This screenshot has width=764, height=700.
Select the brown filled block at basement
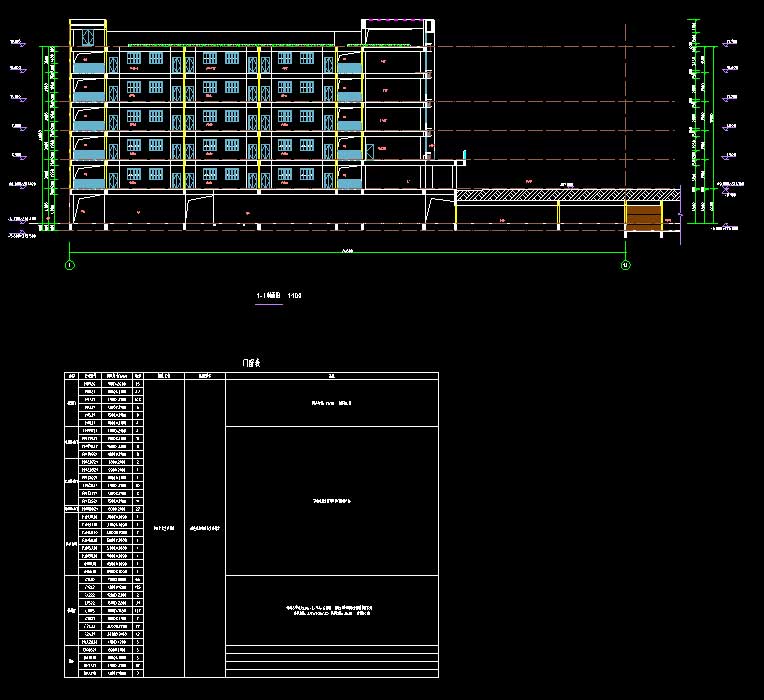(x=643, y=218)
